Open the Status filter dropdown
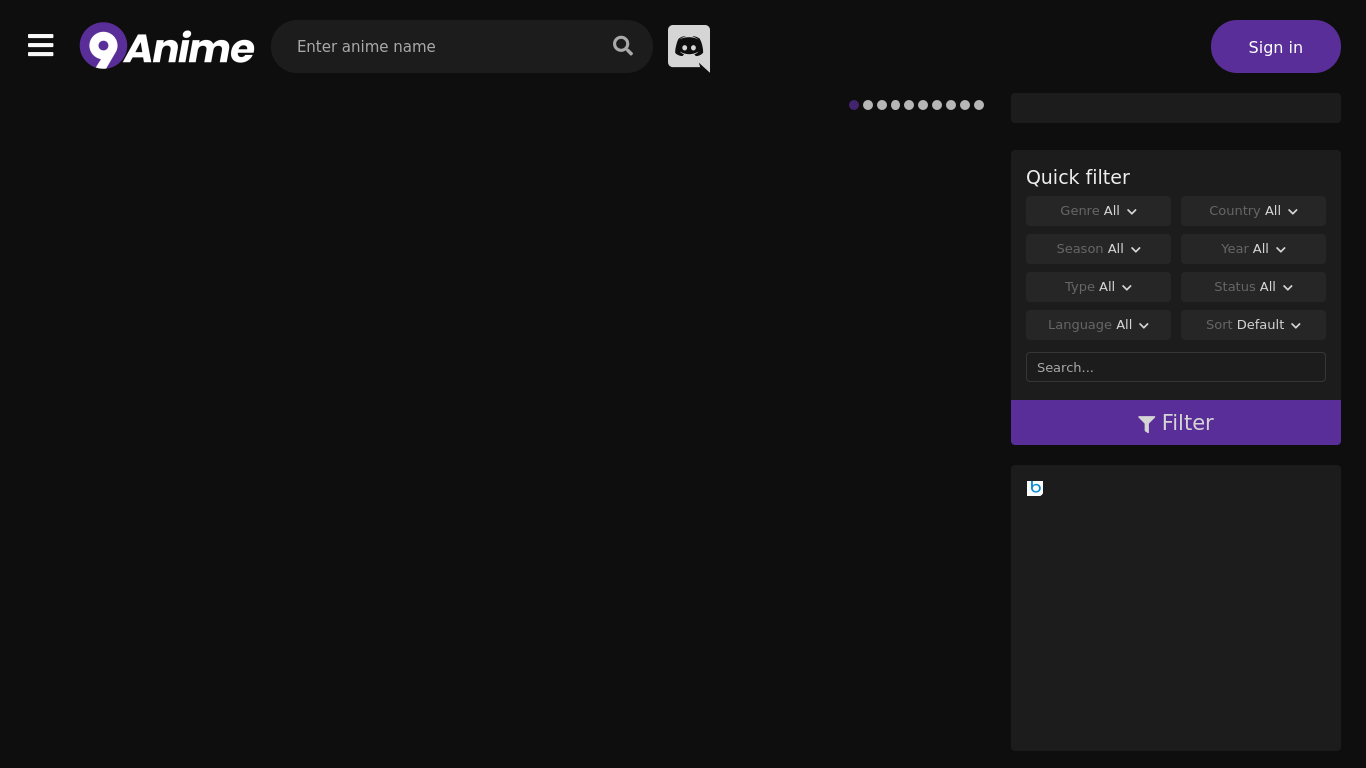This screenshot has width=1366, height=768. pos(1253,287)
